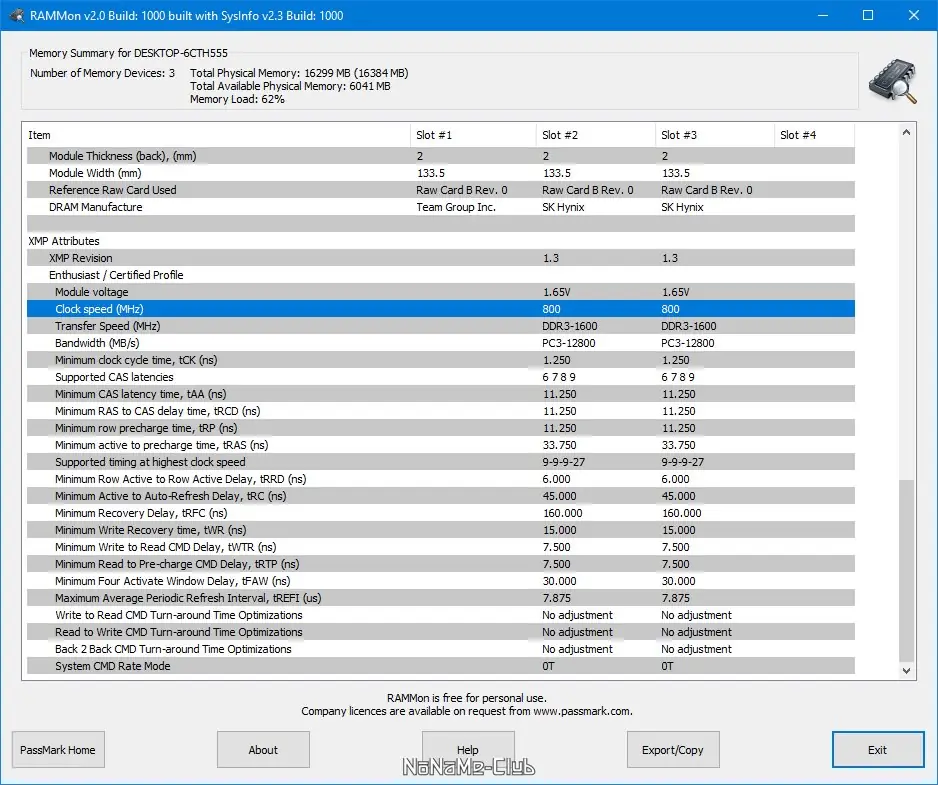Click the RAM chip magnifier icon
The height and width of the screenshot is (785, 938).
(x=893, y=81)
